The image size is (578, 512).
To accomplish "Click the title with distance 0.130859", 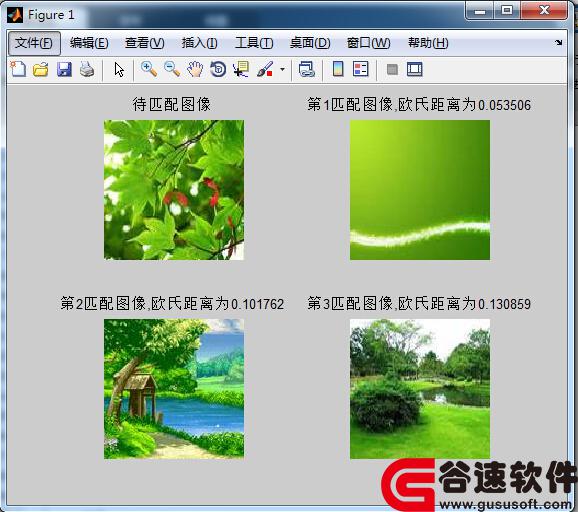I will click(x=419, y=304).
